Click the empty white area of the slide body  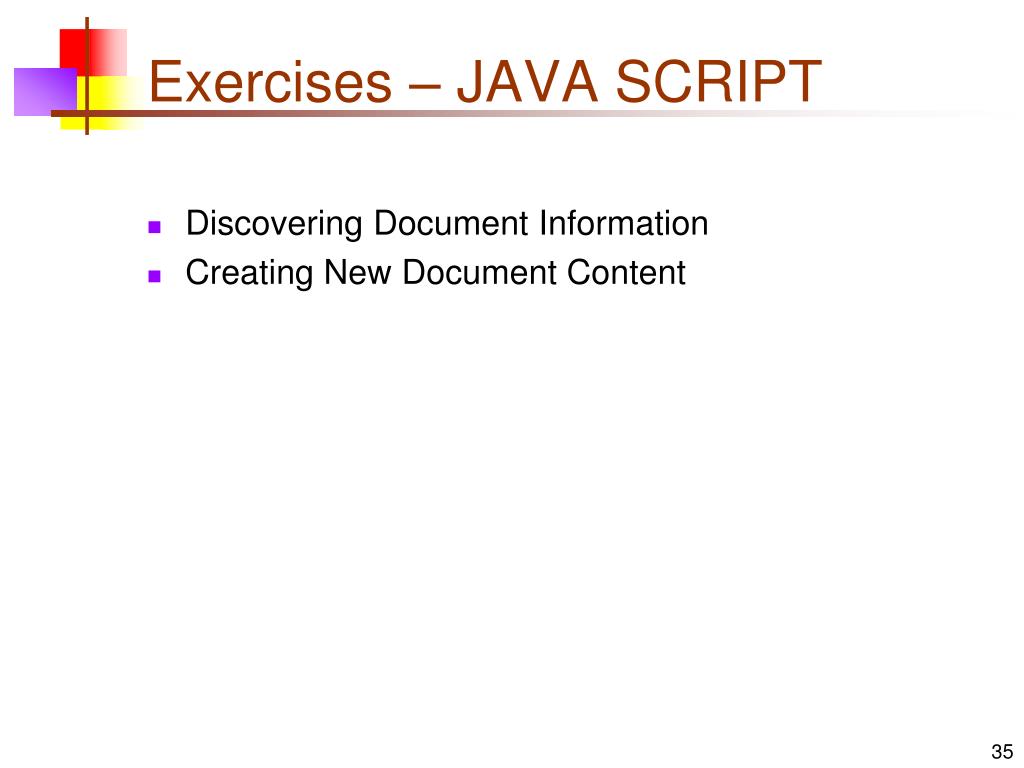[x=512, y=509]
